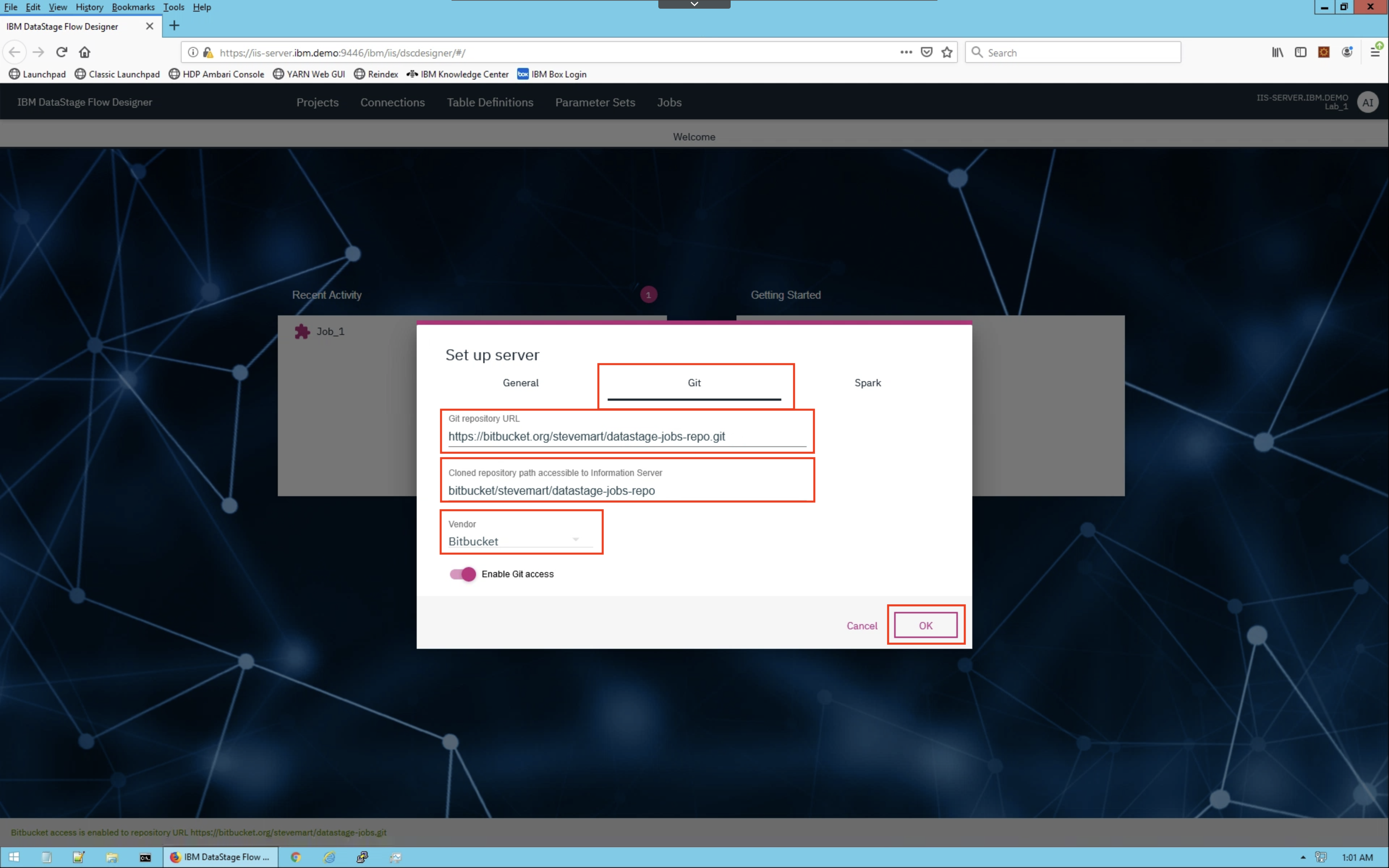Click the Launchpad bookmark icon
Viewport: 1389px width, 868px height.
(13, 74)
